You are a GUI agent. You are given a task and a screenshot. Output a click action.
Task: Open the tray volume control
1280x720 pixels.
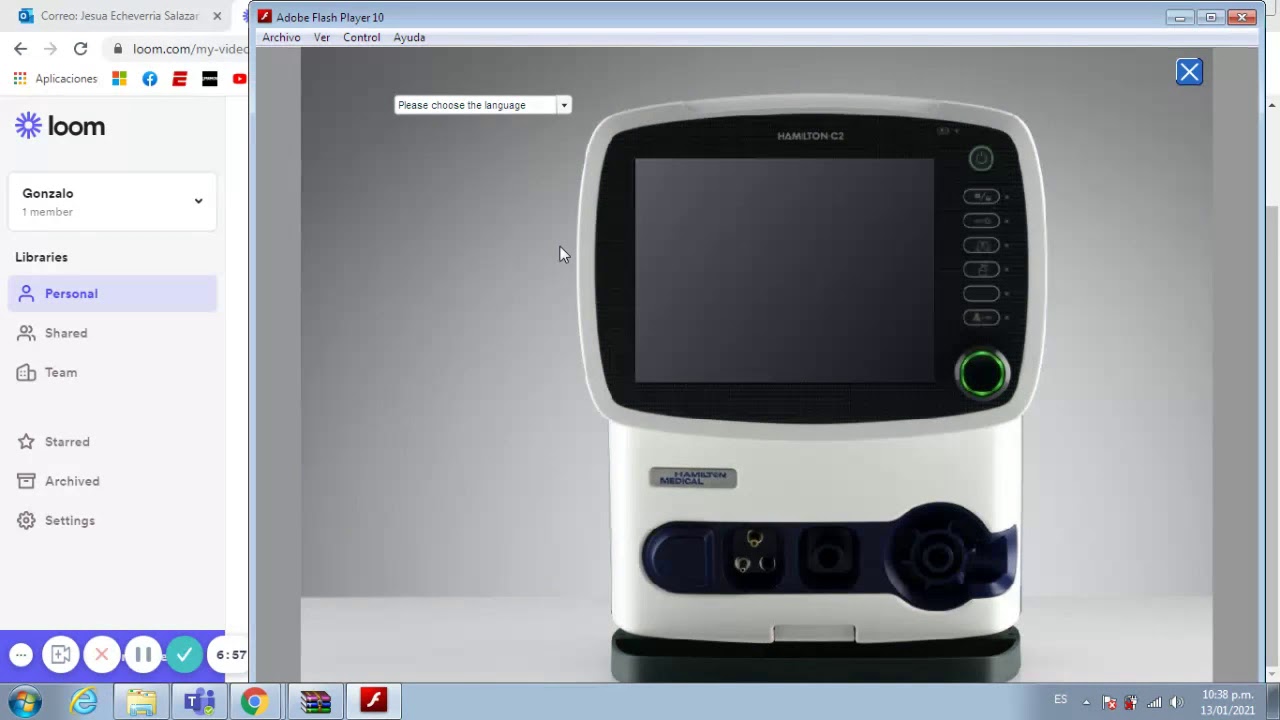(x=1176, y=702)
